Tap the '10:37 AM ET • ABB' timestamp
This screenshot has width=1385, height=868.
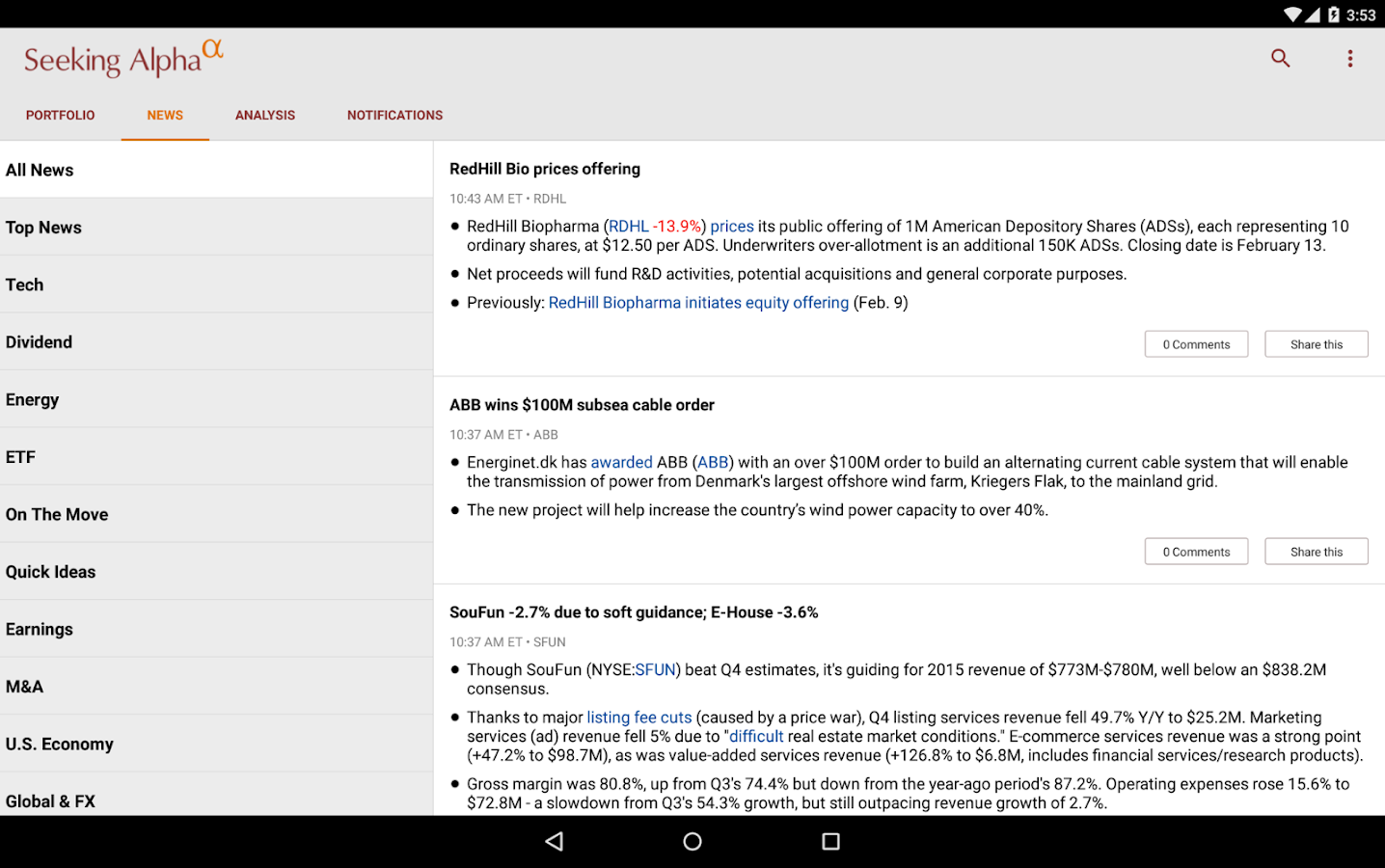[x=503, y=435]
